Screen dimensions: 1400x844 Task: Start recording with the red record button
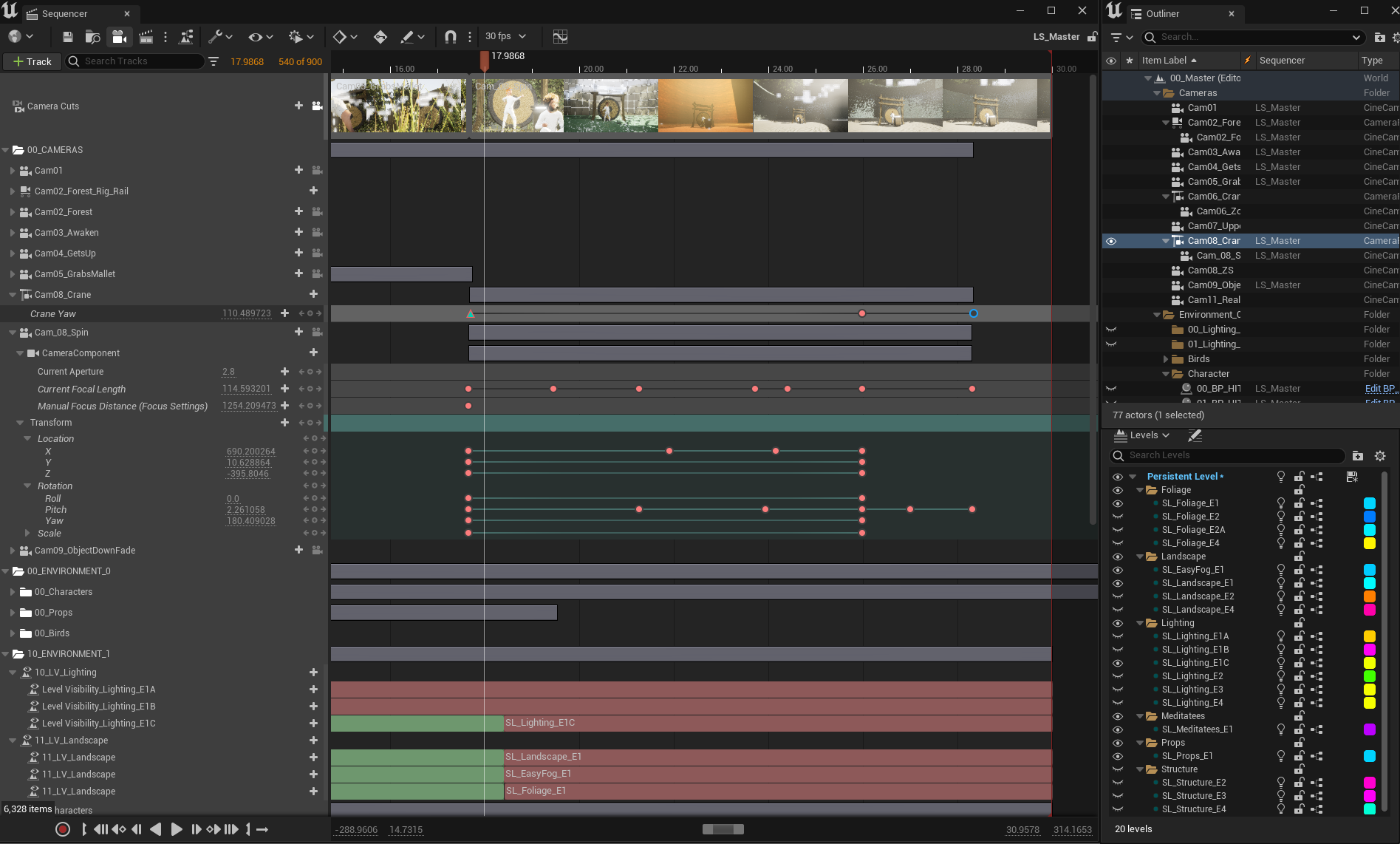(63, 829)
